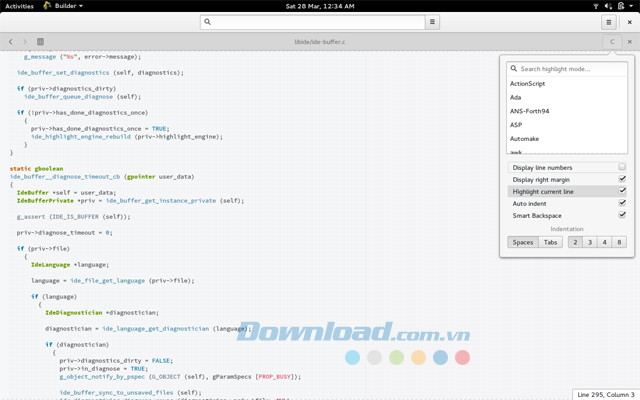Disable Smart Backspace option
Image resolution: width=640 pixels, height=400 pixels.
(x=622, y=215)
